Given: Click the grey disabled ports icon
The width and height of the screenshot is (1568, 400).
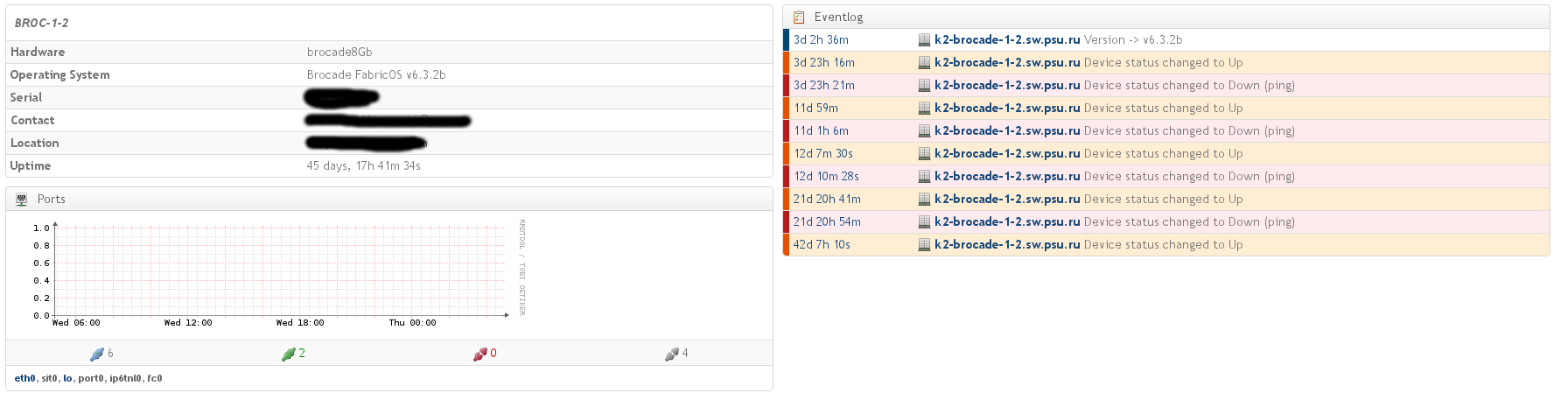Looking at the screenshot, I should [x=671, y=354].
